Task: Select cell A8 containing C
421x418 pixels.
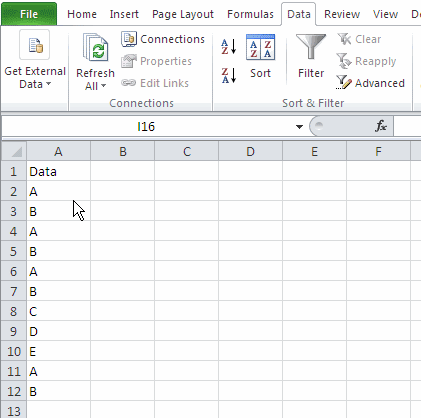Action: (58, 311)
